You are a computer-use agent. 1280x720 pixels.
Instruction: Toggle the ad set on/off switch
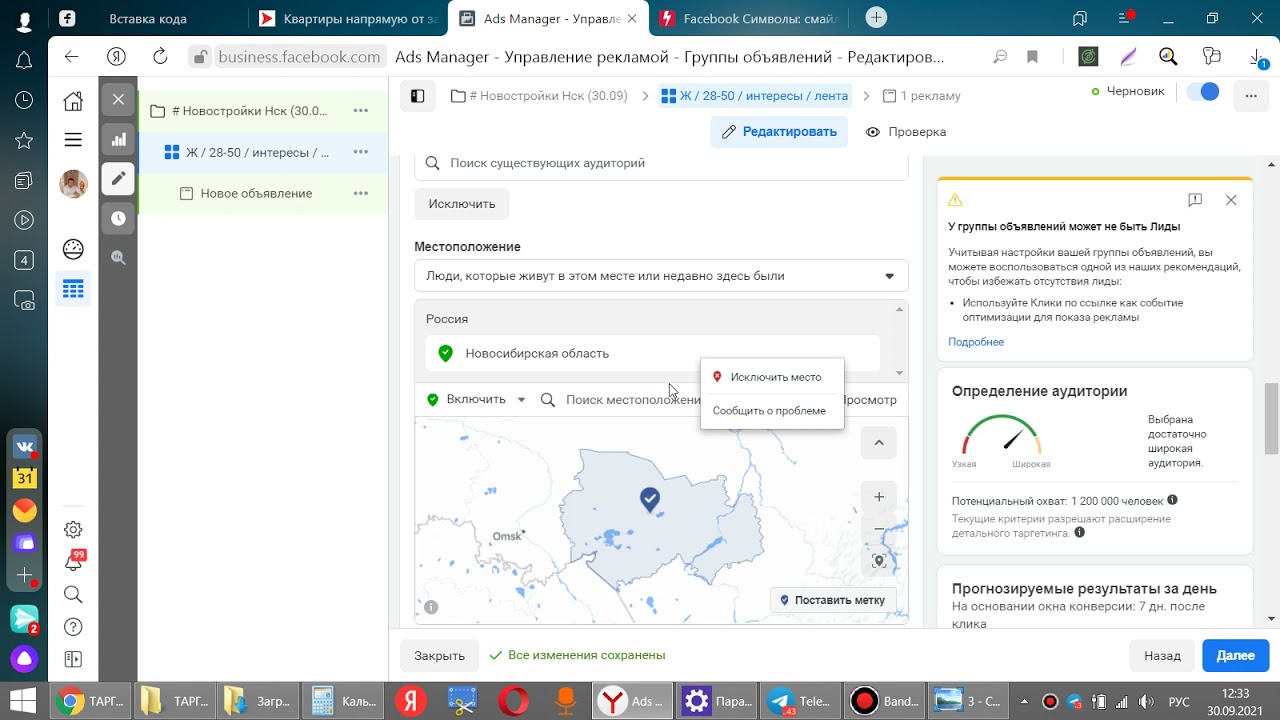click(x=1203, y=92)
